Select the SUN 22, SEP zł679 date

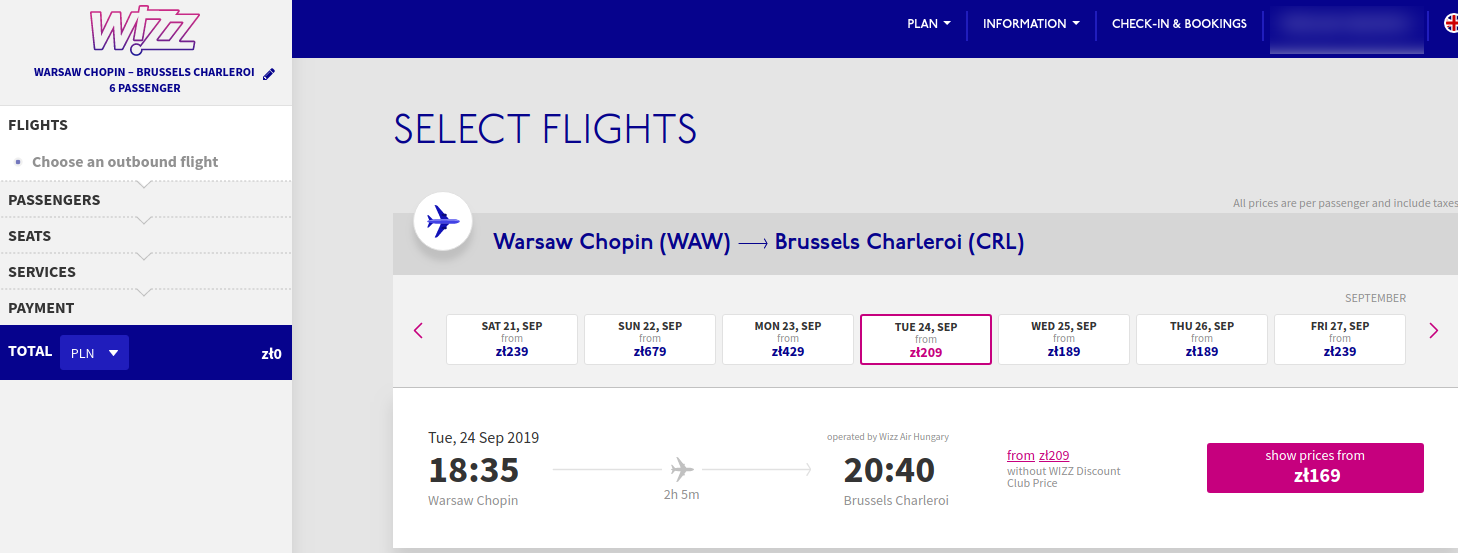[650, 339]
